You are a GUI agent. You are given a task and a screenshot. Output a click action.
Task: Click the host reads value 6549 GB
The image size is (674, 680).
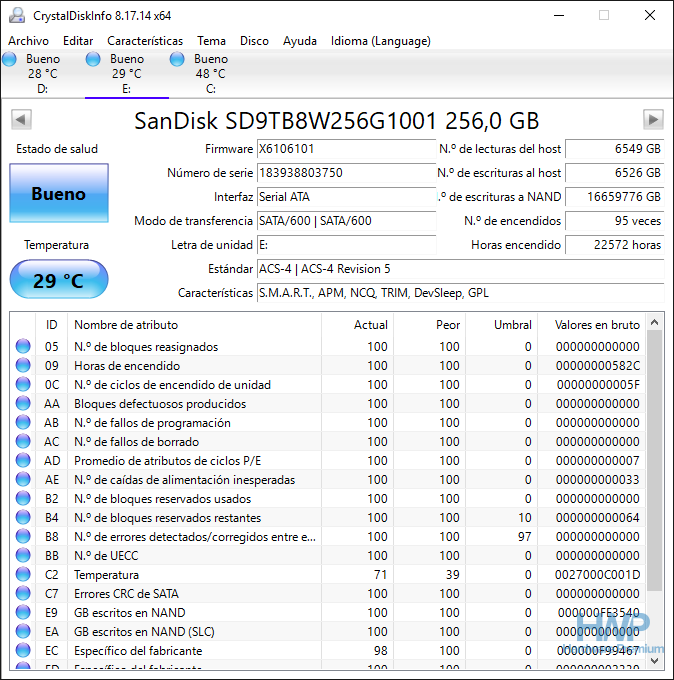click(615, 149)
